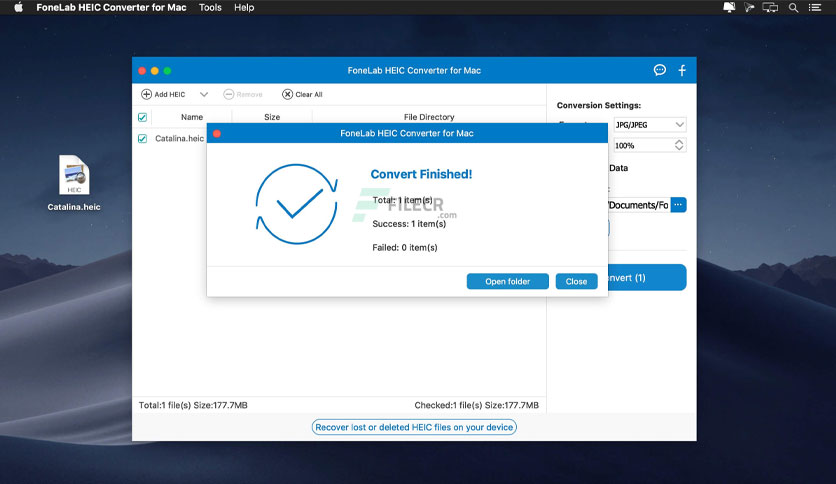Click the Success: 1 item(s) text
Viewport: 836px width, 484px height.
coord(409,224)
